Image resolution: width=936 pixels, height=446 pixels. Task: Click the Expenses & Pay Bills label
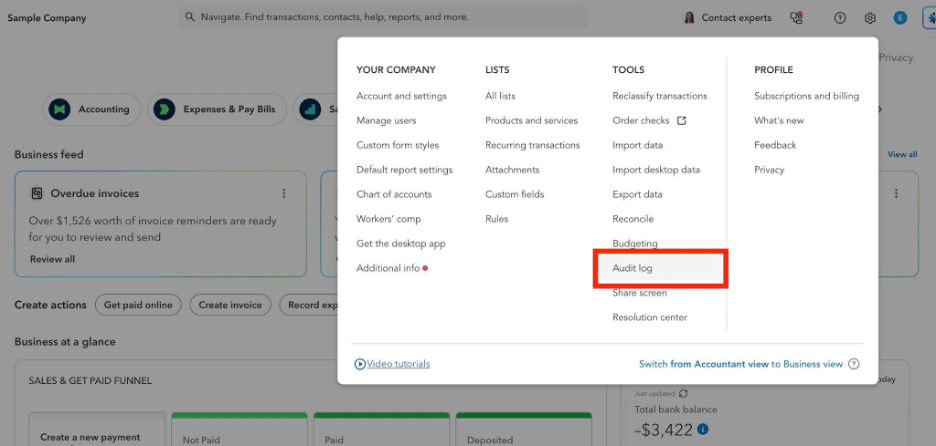coord(229,109)
